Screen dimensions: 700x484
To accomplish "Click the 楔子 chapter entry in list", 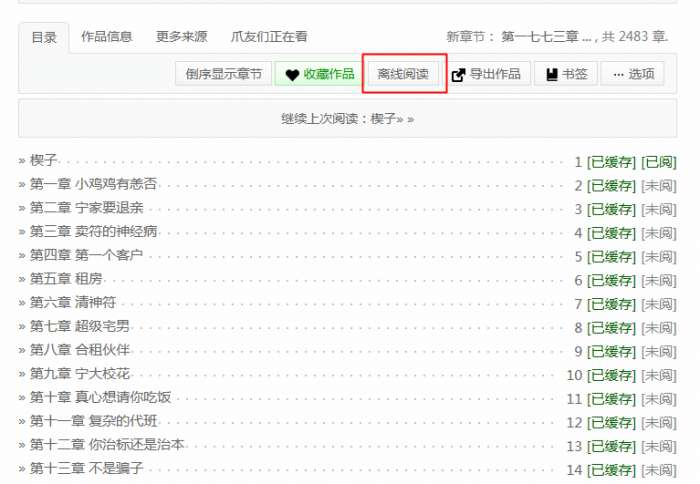I will pos(43,160).
